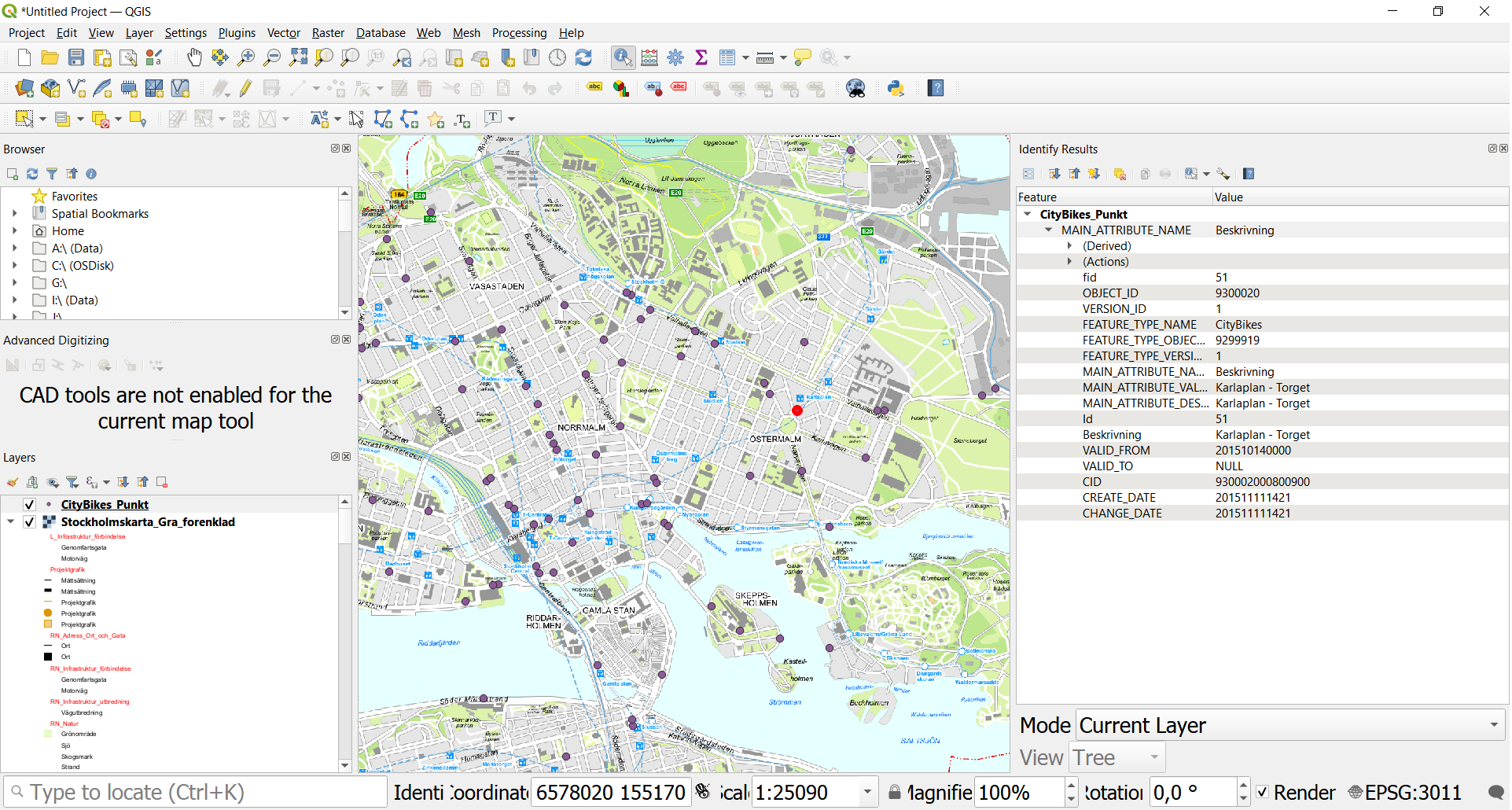This screenshot has height=810, width=1512.
Task: Click the orange circle Projektgrafik legend symbol
Action: pyautogui.click(x=48, y=613)
